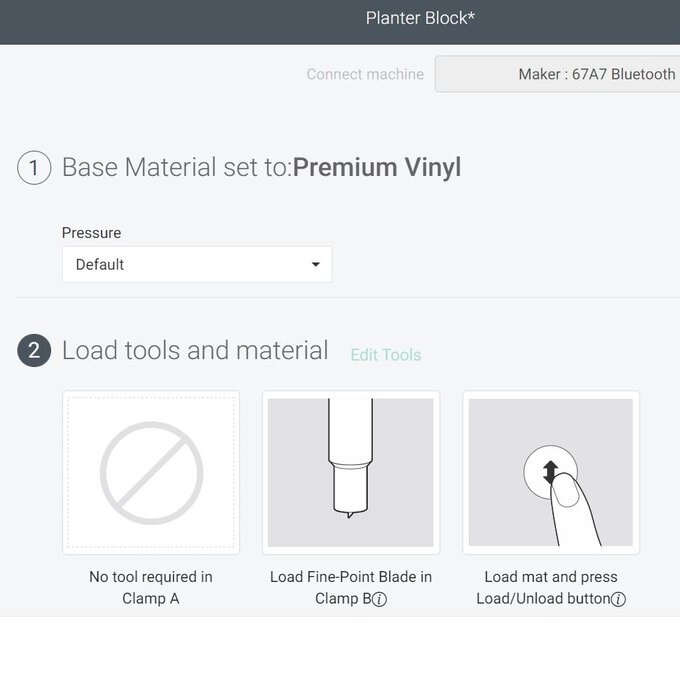680x680 pixels.
Task: Expand the Pressure dropdown arrow
Action: pos(316,265)
